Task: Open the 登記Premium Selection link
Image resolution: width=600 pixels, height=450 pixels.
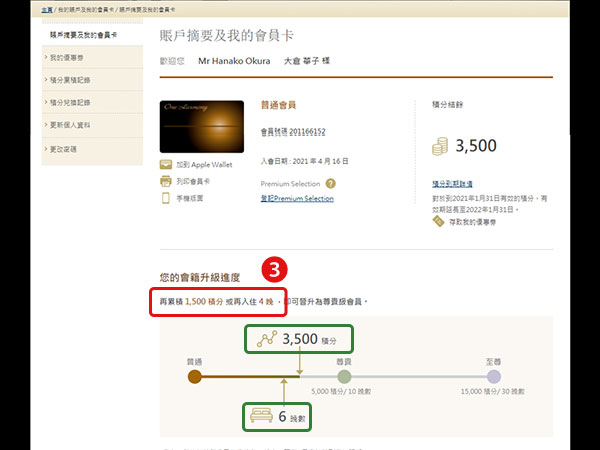Action: tap(297, 198)
